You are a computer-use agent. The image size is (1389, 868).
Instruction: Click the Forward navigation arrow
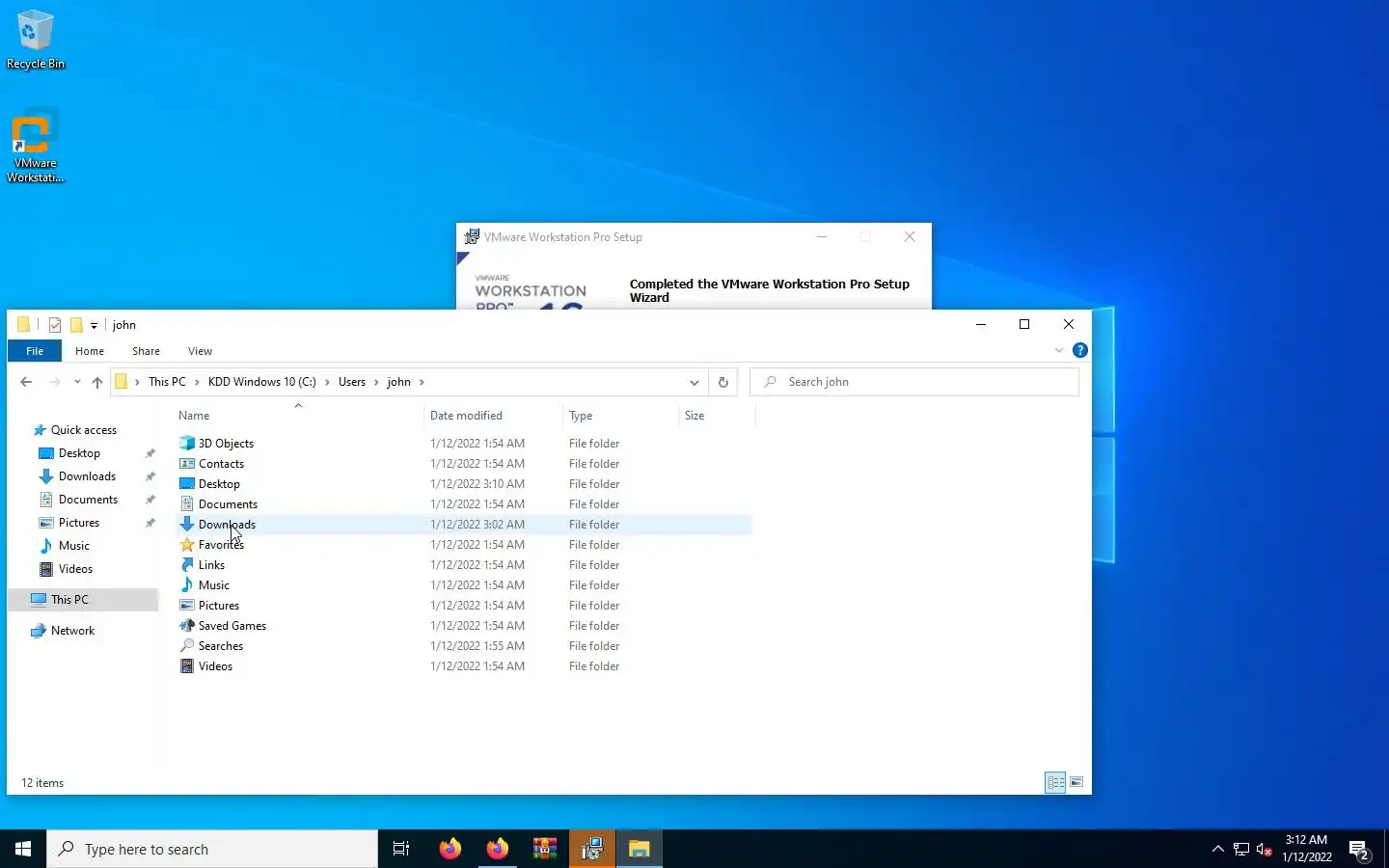tap(55, 382)
